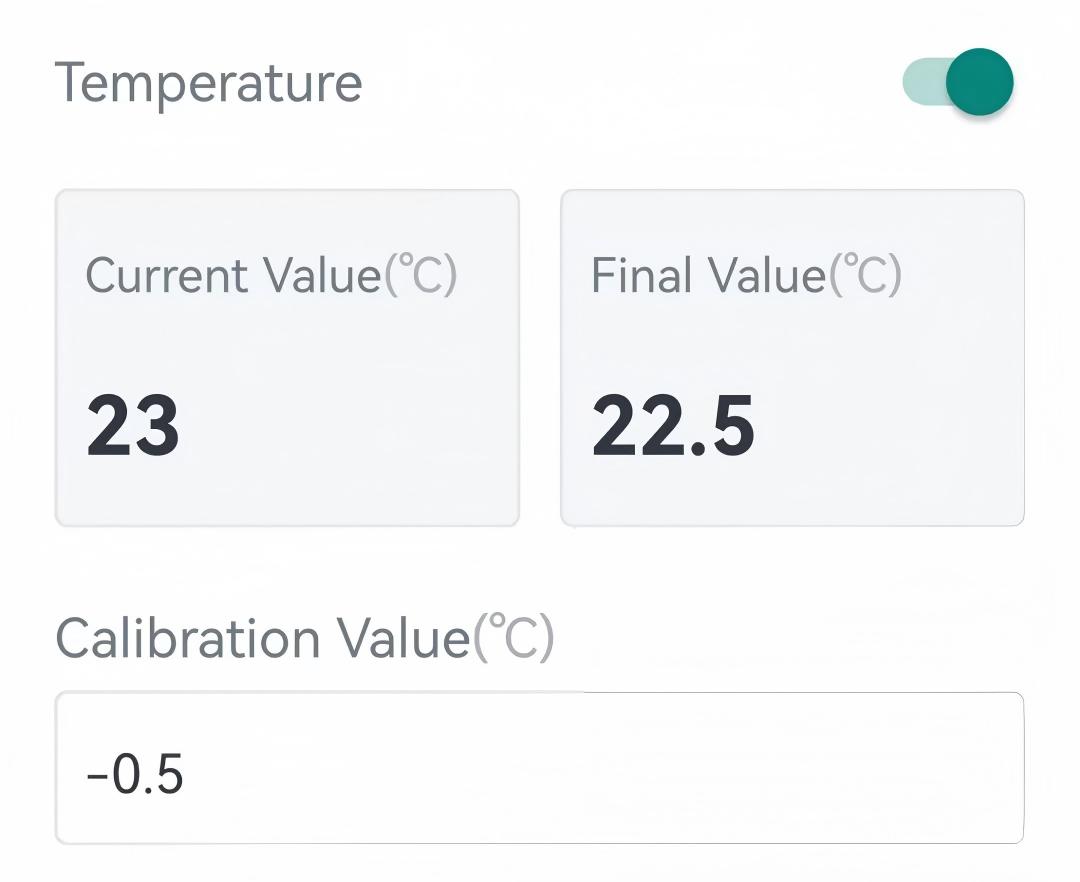Click the light green track of the Temperature switch

[x=920, y=82]
